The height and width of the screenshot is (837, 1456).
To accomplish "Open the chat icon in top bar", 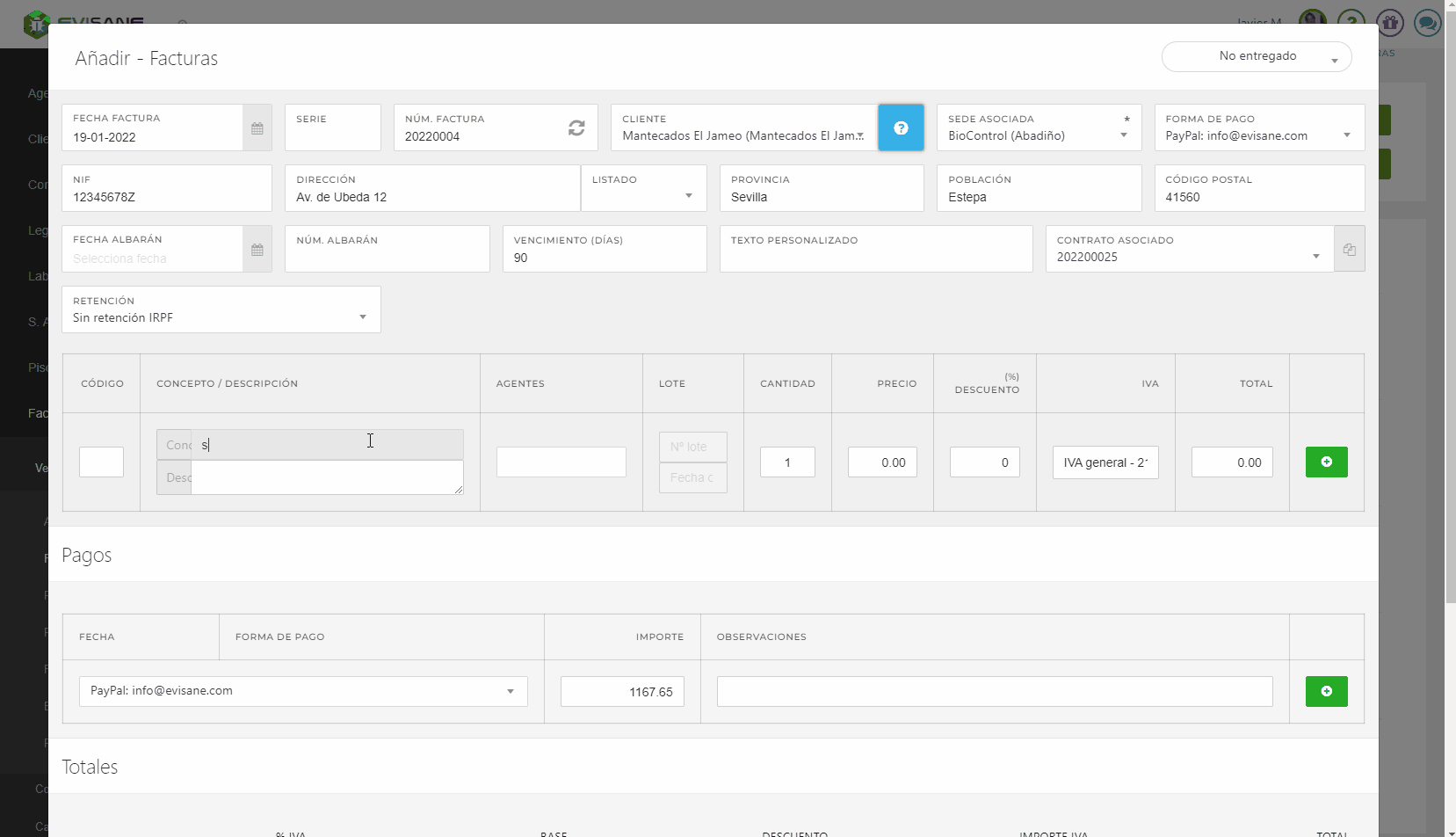I will tap(1427, 23).
